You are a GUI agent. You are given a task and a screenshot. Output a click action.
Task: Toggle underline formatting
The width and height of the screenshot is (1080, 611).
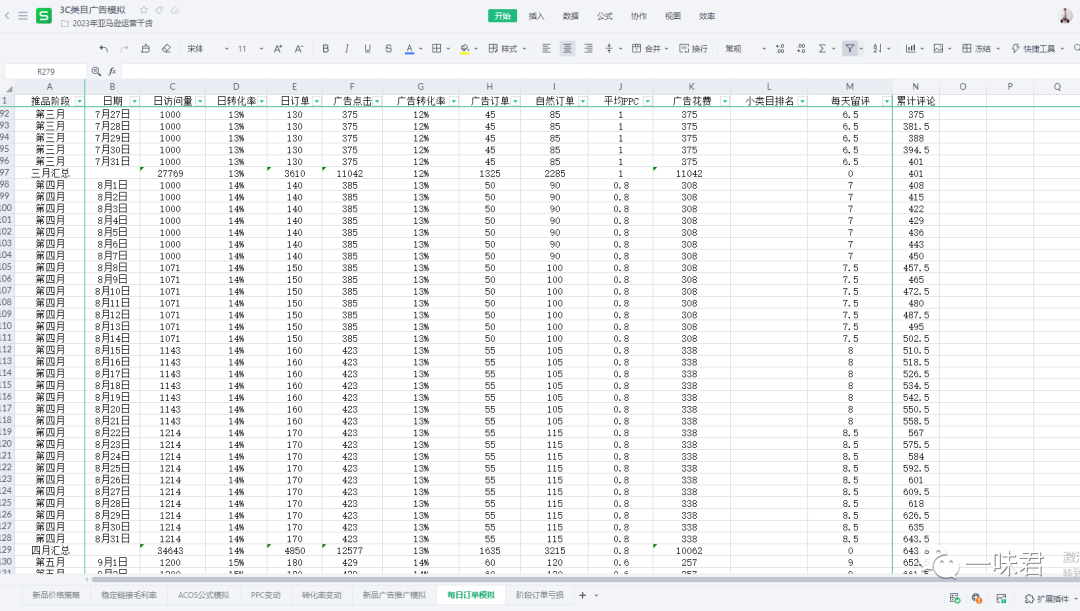(x=368, y=48)
